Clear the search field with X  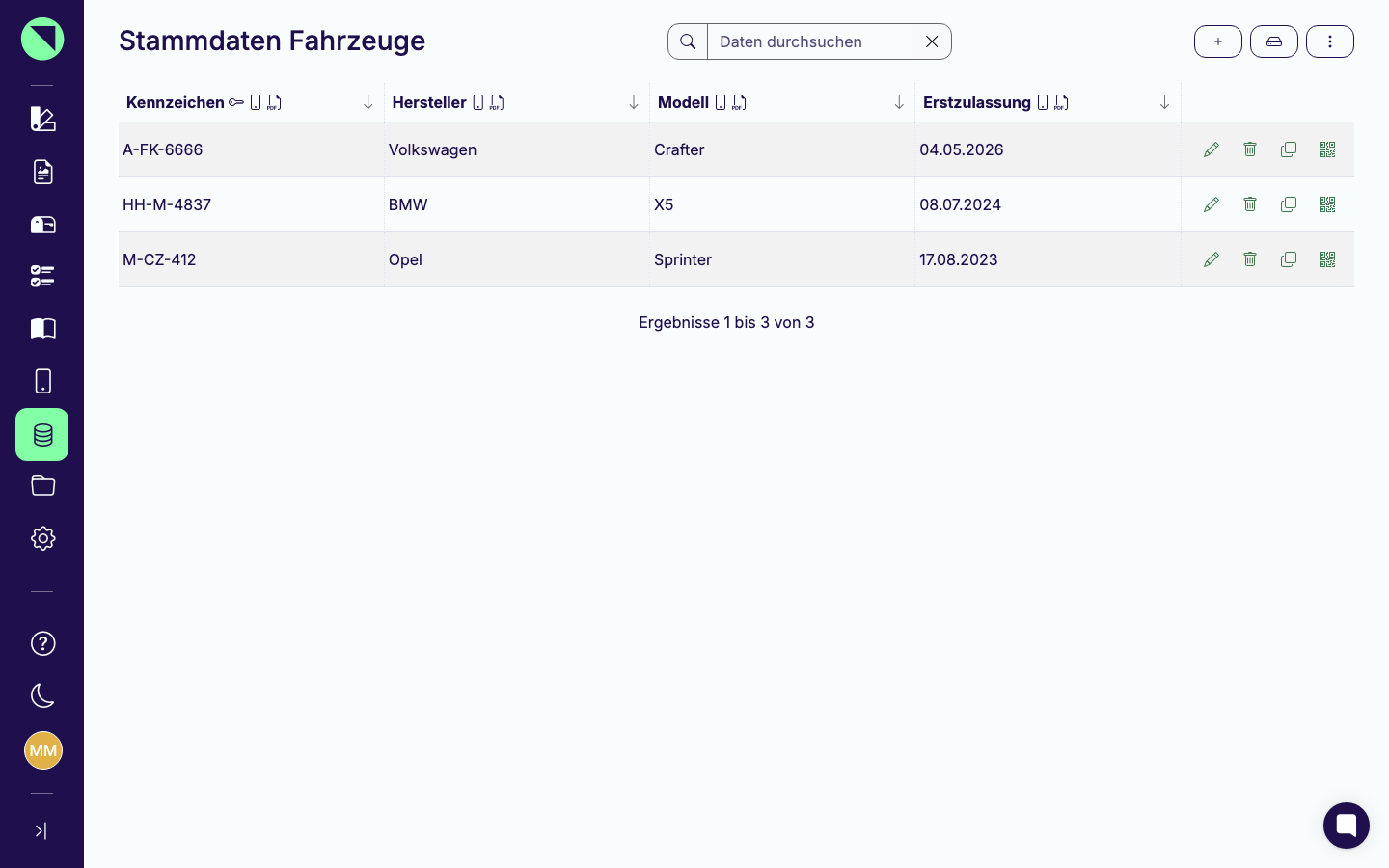pyautogui.click(x=932, y=41)
